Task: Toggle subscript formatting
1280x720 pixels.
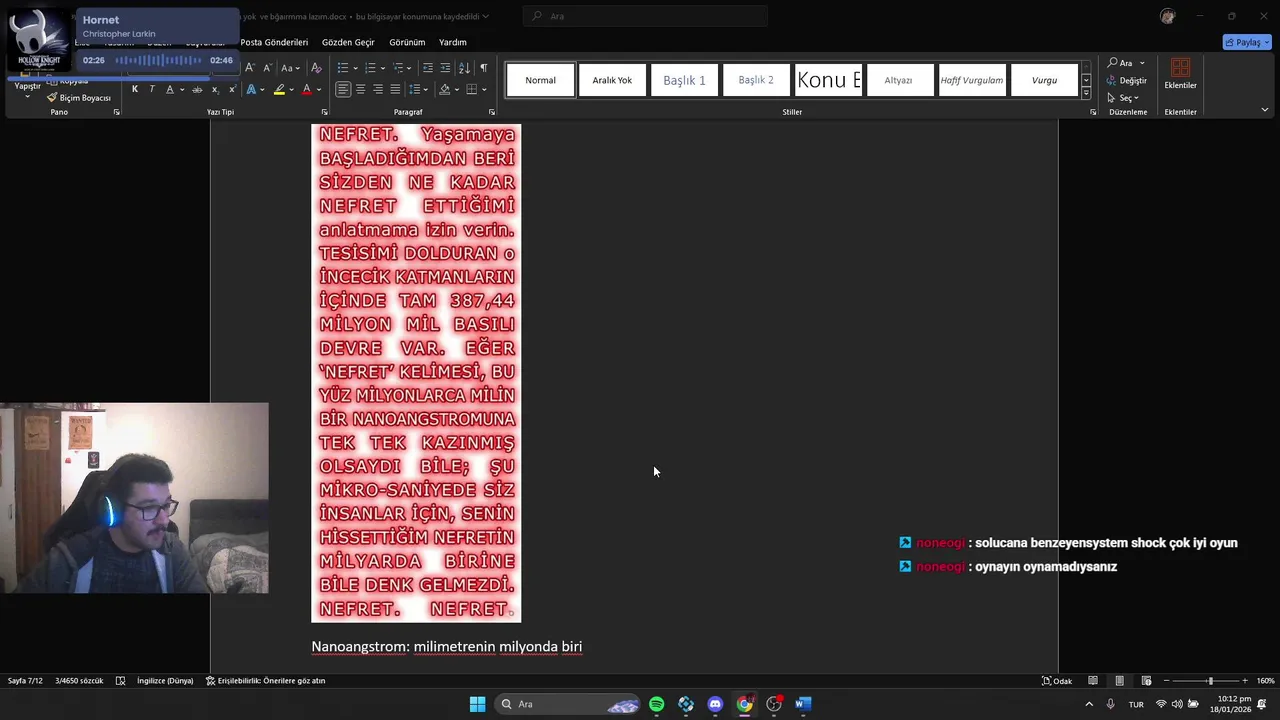Action: (x=215, y=89)
